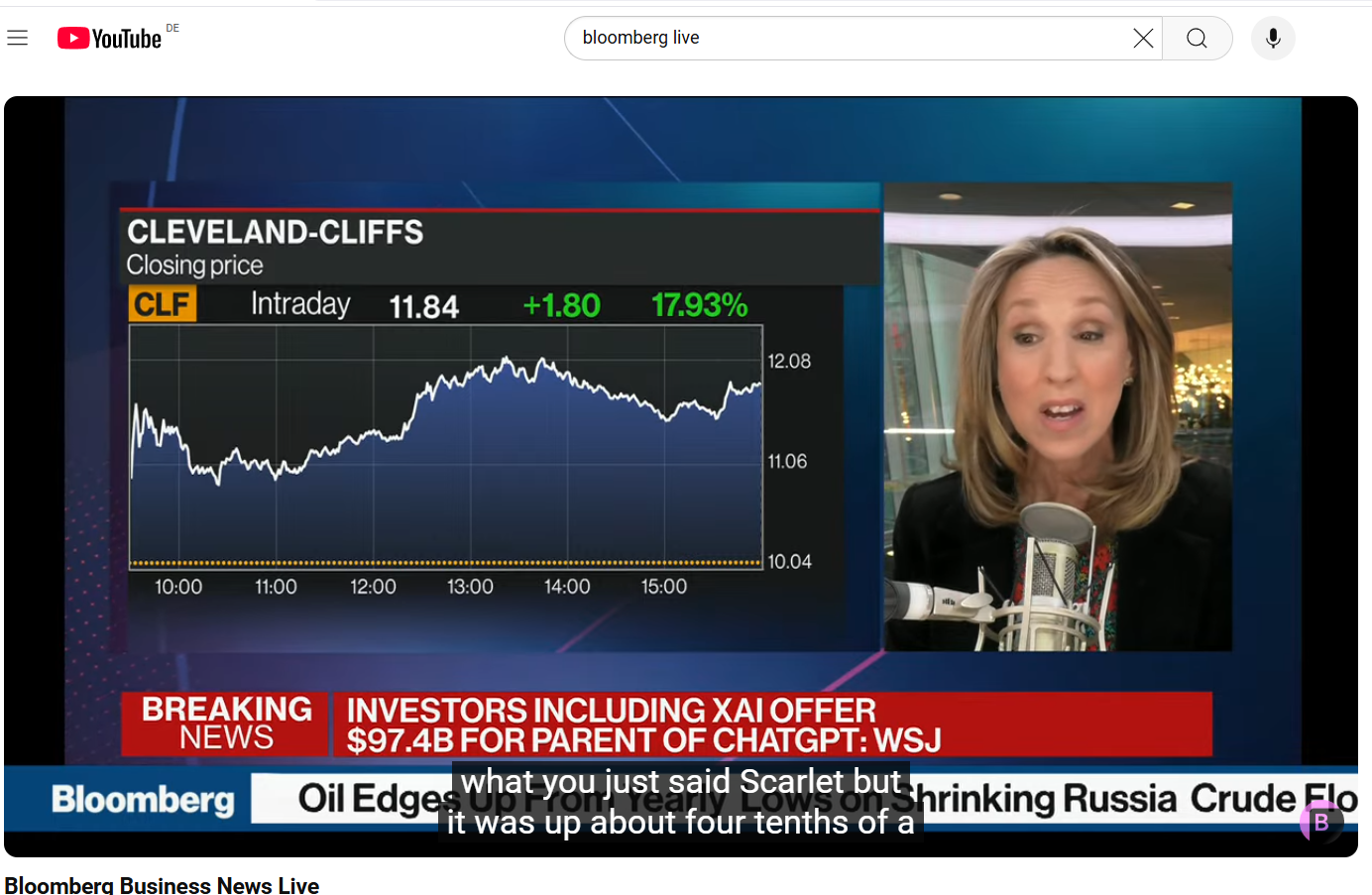Open the hamburger guide menu
This screenshot has width=1372, height=895.
pos(18,39)
